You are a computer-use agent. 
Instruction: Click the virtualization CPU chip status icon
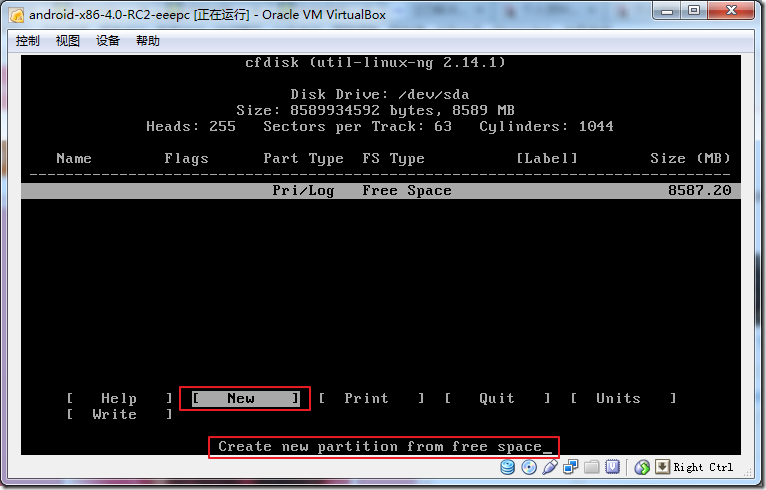point(612,467)
